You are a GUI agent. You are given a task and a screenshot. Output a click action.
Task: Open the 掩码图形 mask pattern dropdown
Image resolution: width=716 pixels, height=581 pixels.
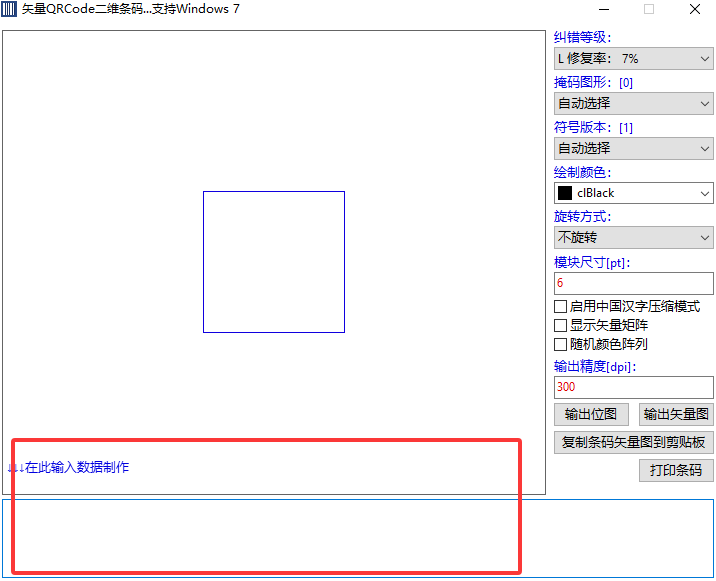click(633, 103)
